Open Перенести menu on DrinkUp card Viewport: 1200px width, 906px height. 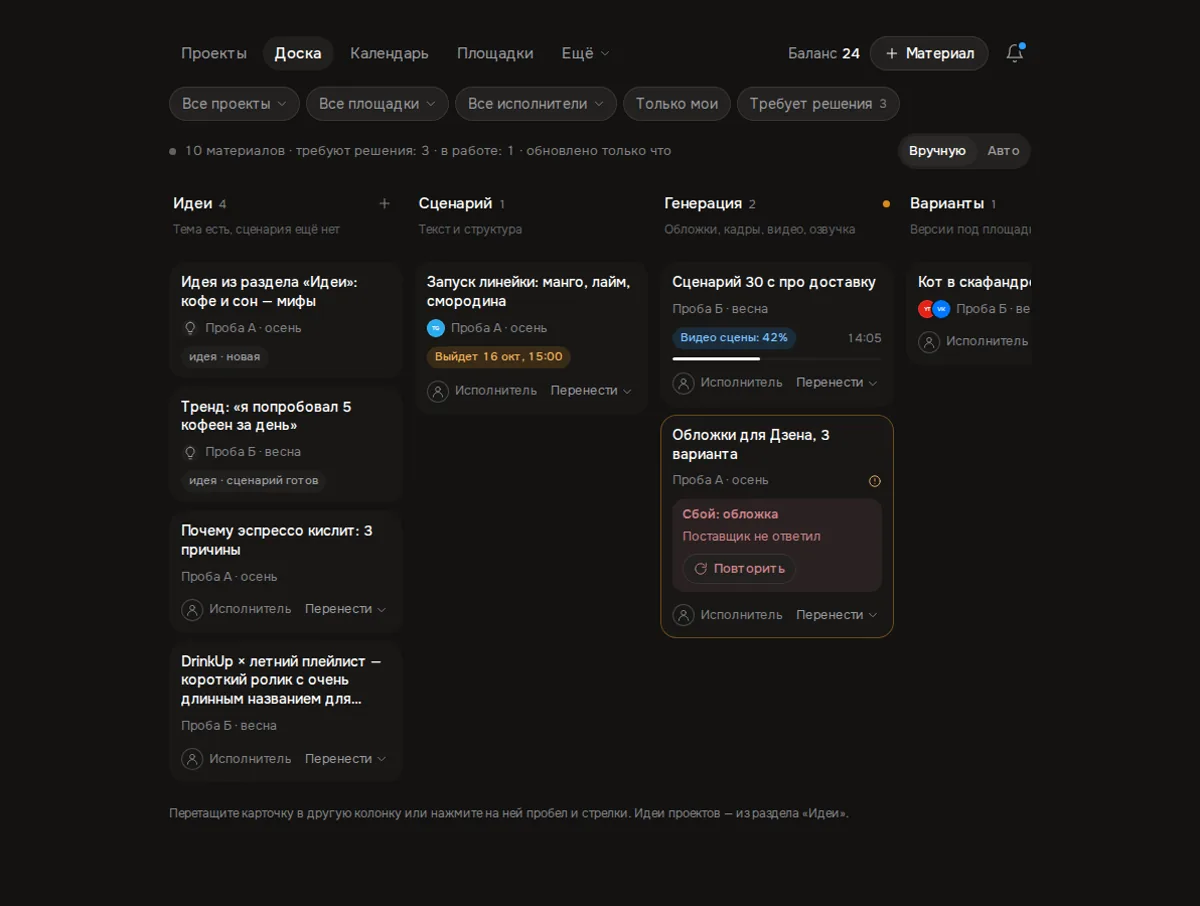click(345, 759)
